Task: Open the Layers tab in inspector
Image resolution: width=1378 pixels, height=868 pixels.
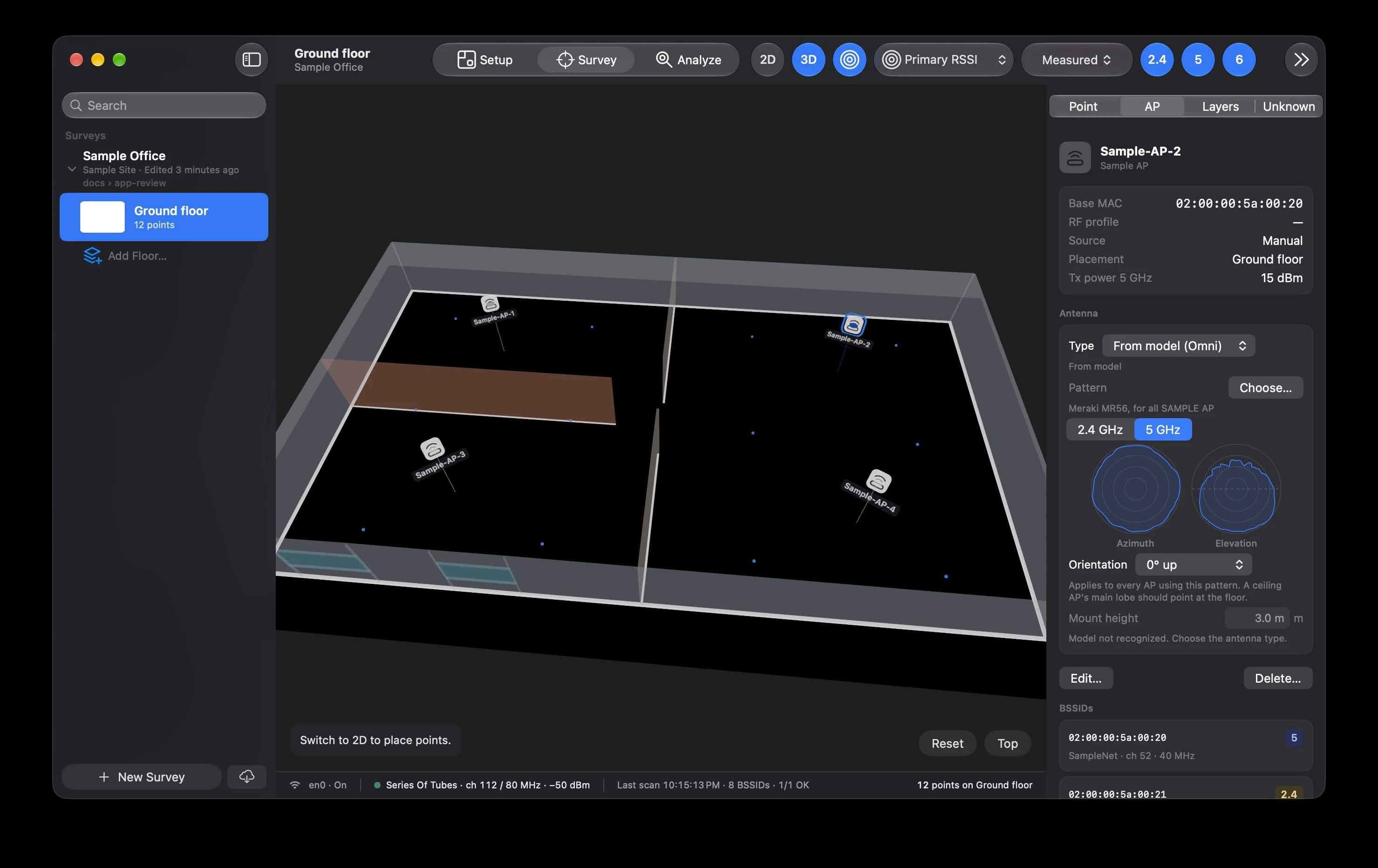Action: [1220, 107]
